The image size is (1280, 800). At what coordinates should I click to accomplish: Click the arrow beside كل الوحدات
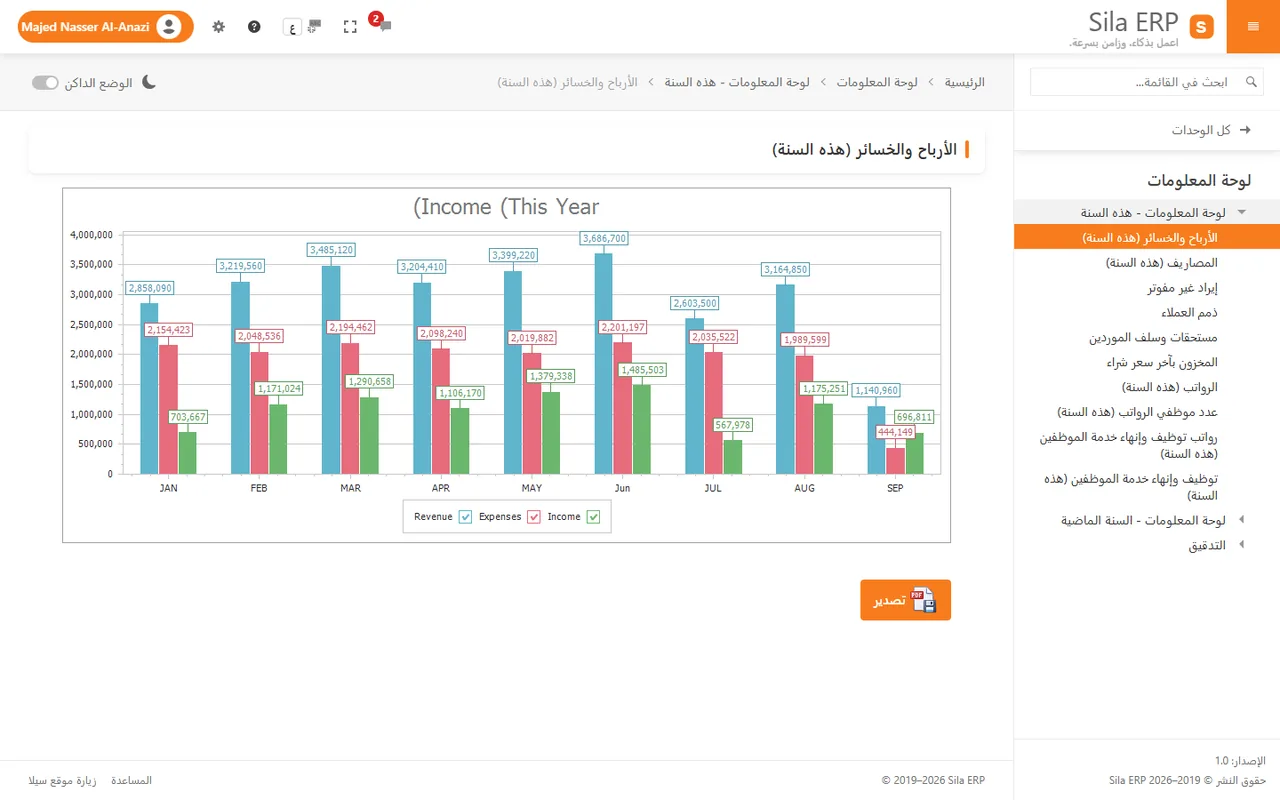(x=1245, y=130)
